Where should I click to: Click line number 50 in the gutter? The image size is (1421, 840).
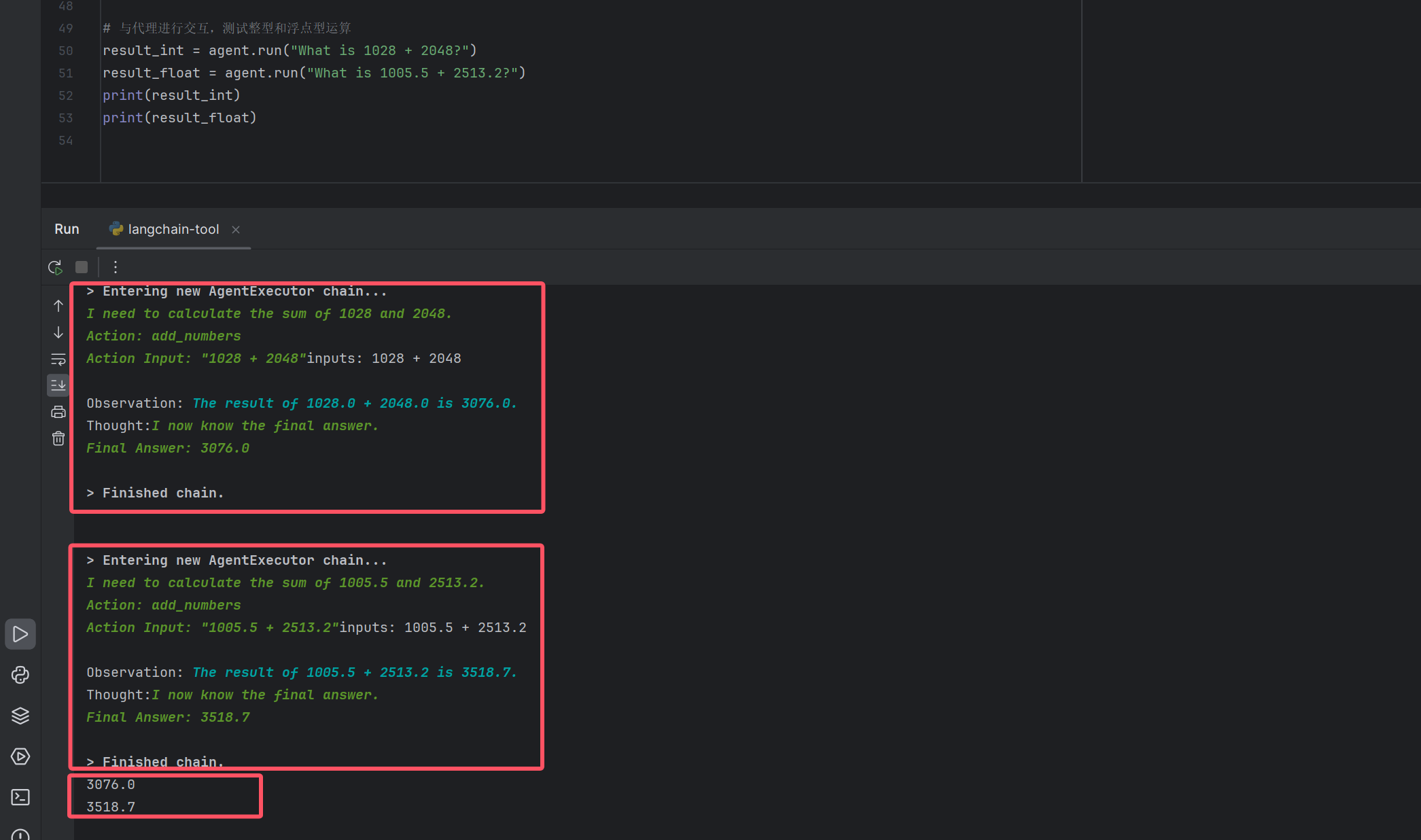point(65,50)
